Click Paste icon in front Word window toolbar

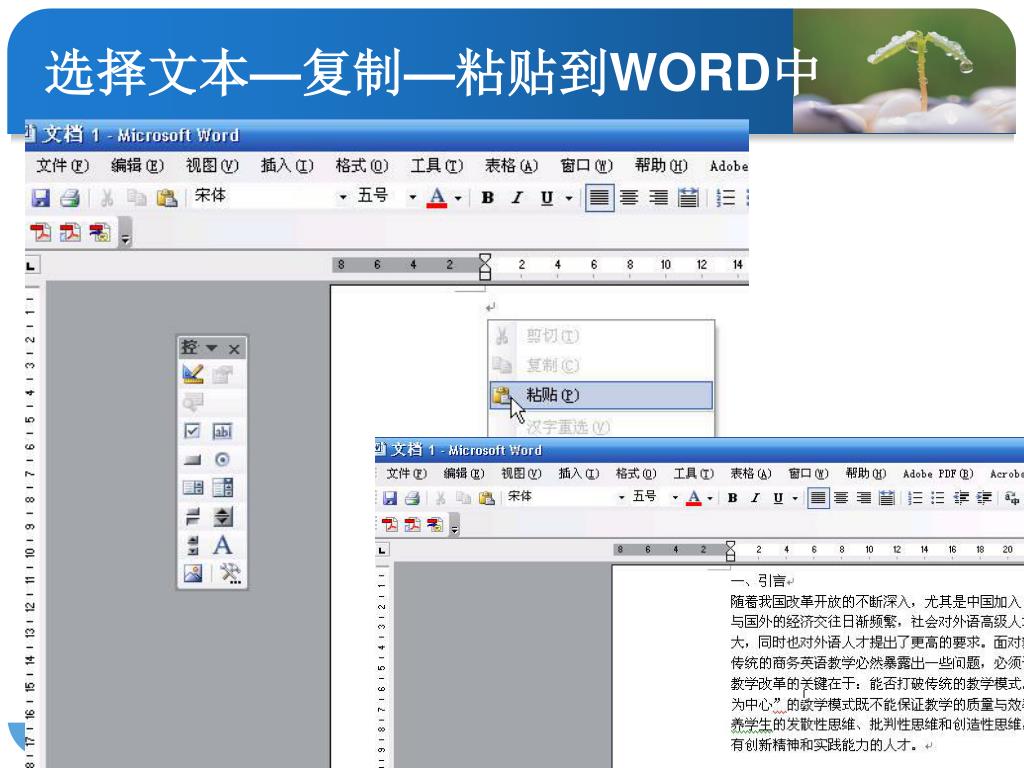pos(487,498)
